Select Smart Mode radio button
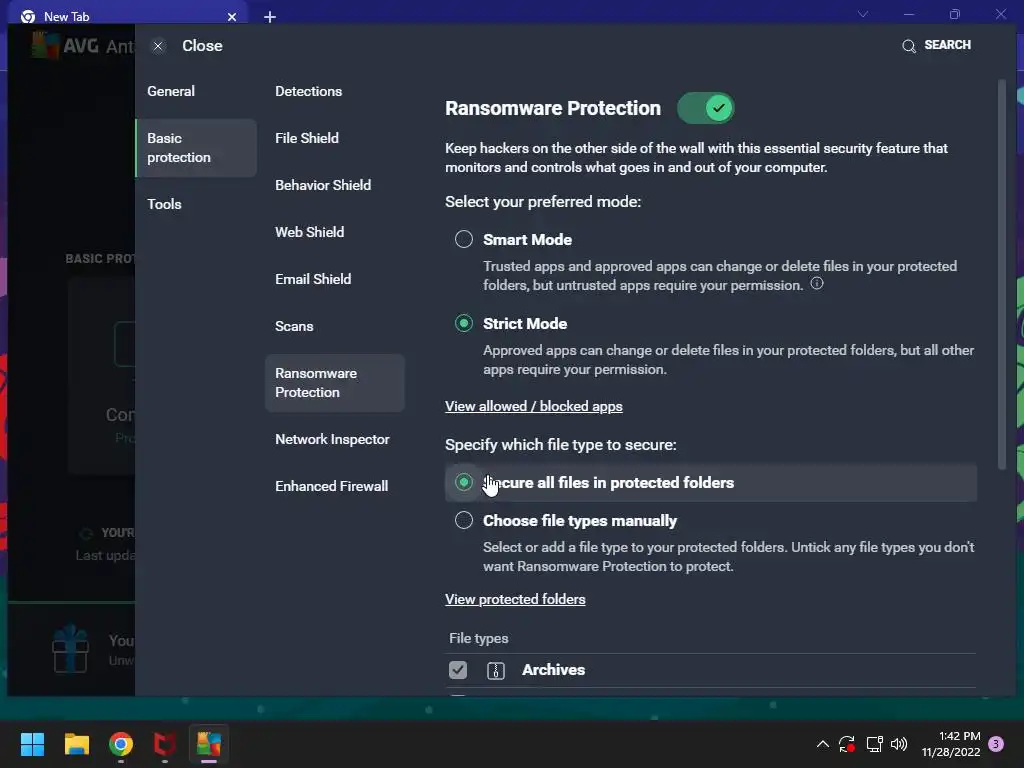Image resolution: width=1024 pixels, height=768 pixels. coord(464,239)
